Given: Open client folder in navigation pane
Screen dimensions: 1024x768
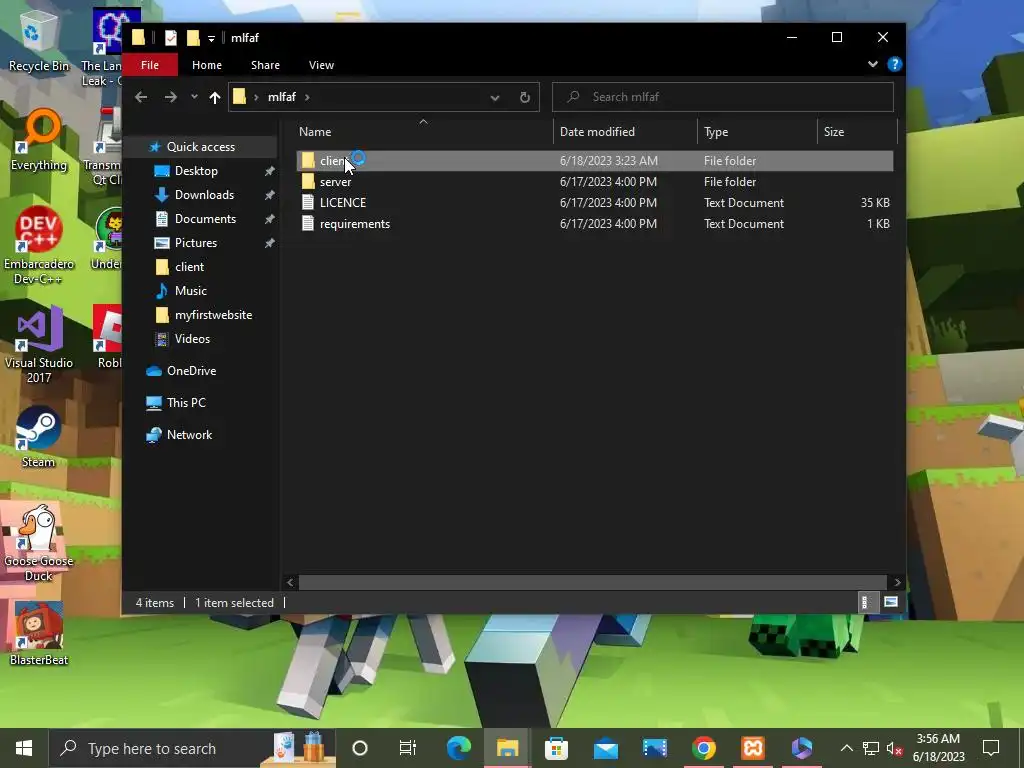Looking at the screenshot, I should tap(189, 266).
